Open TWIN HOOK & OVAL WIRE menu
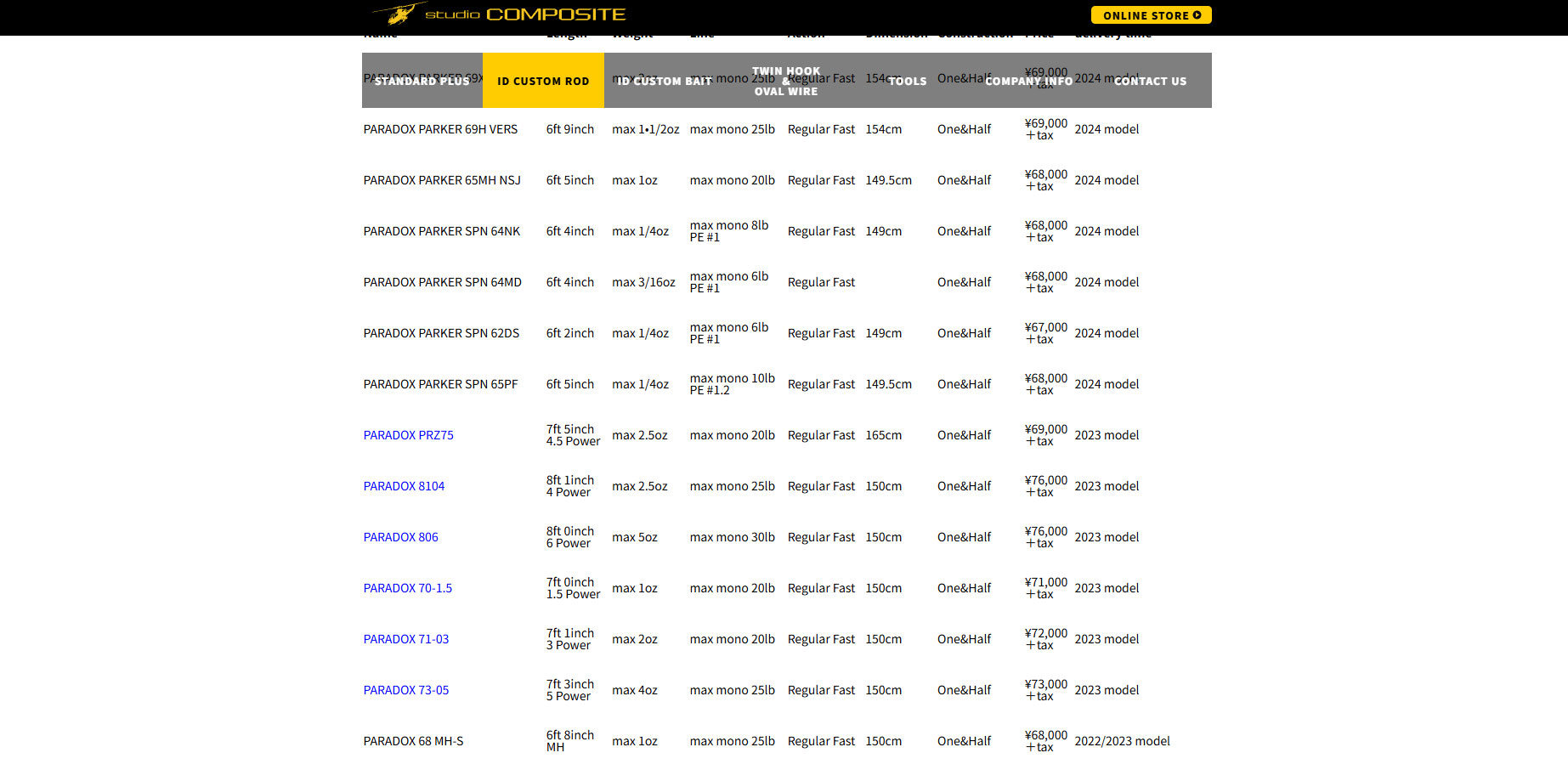This screenshot has height=764, width=1568. [x=786, y=81]
